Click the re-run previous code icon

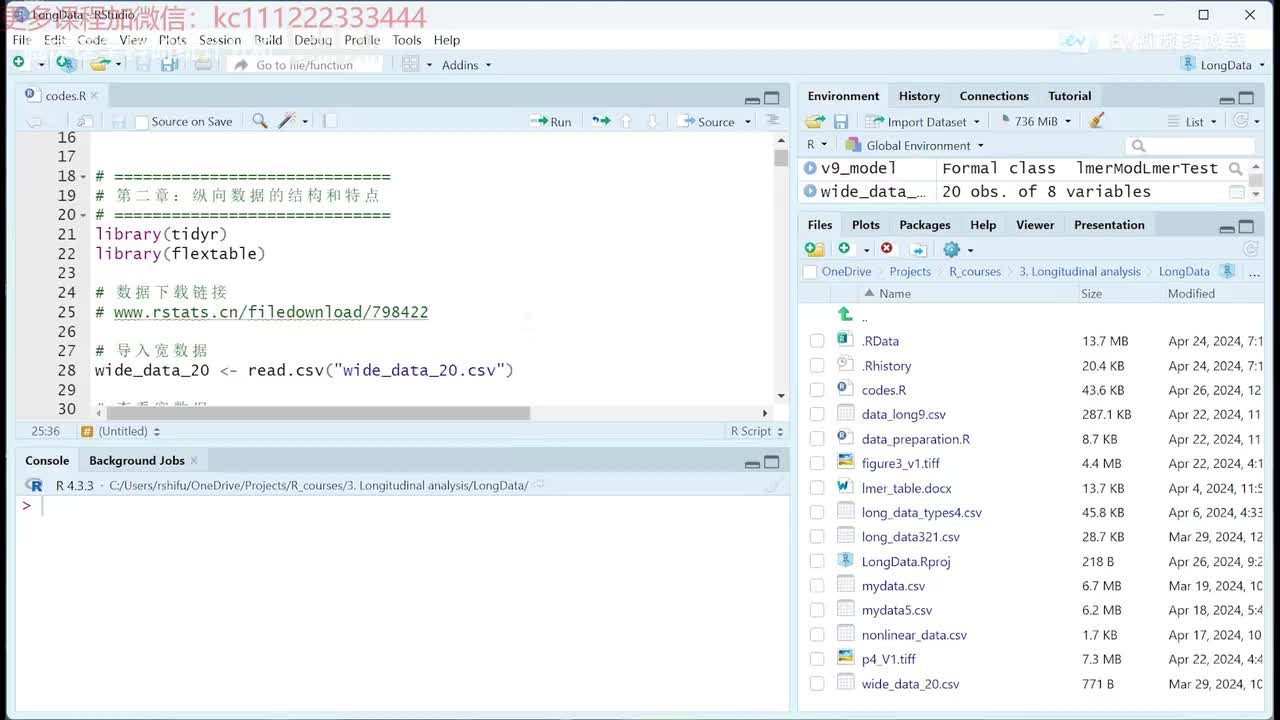(x=600, y=121)
